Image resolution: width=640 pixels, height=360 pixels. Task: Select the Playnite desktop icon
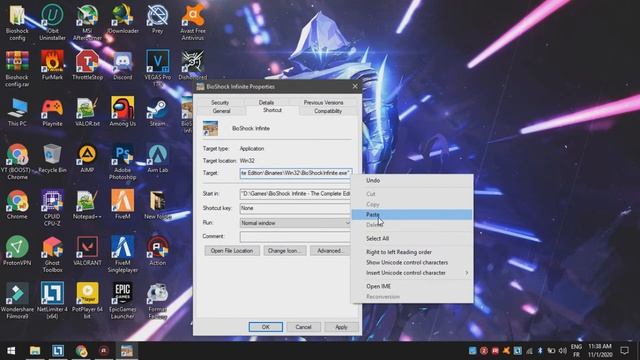pyautogui.click(x=52, y=111)
